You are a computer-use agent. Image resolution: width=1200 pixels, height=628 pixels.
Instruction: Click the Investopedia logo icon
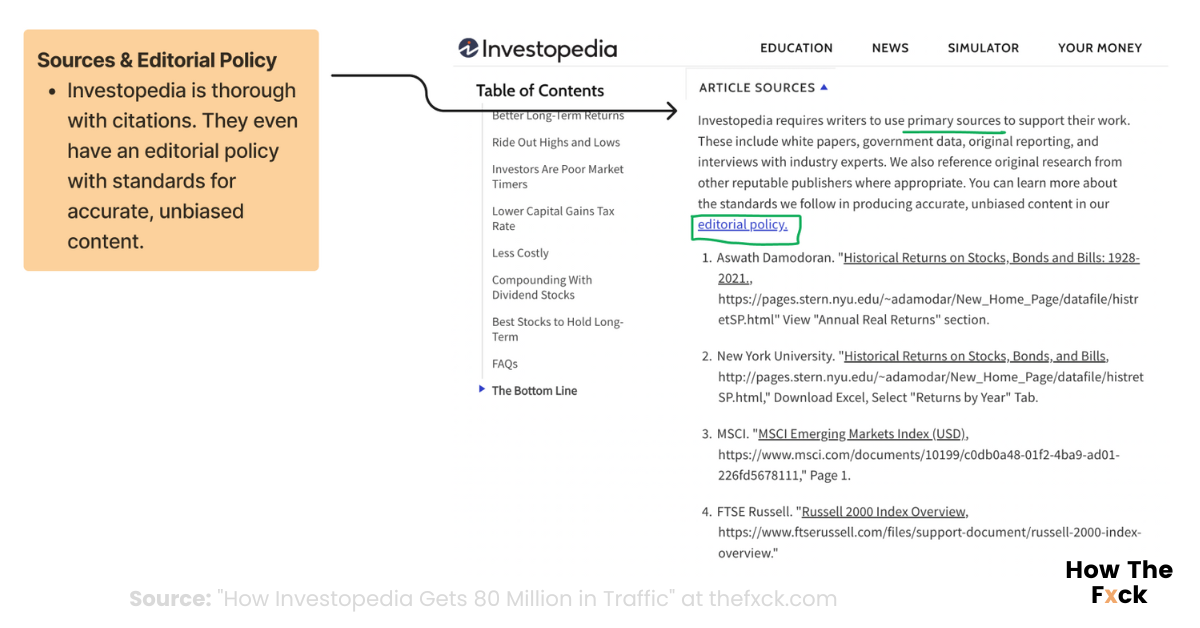pos(468,48)
